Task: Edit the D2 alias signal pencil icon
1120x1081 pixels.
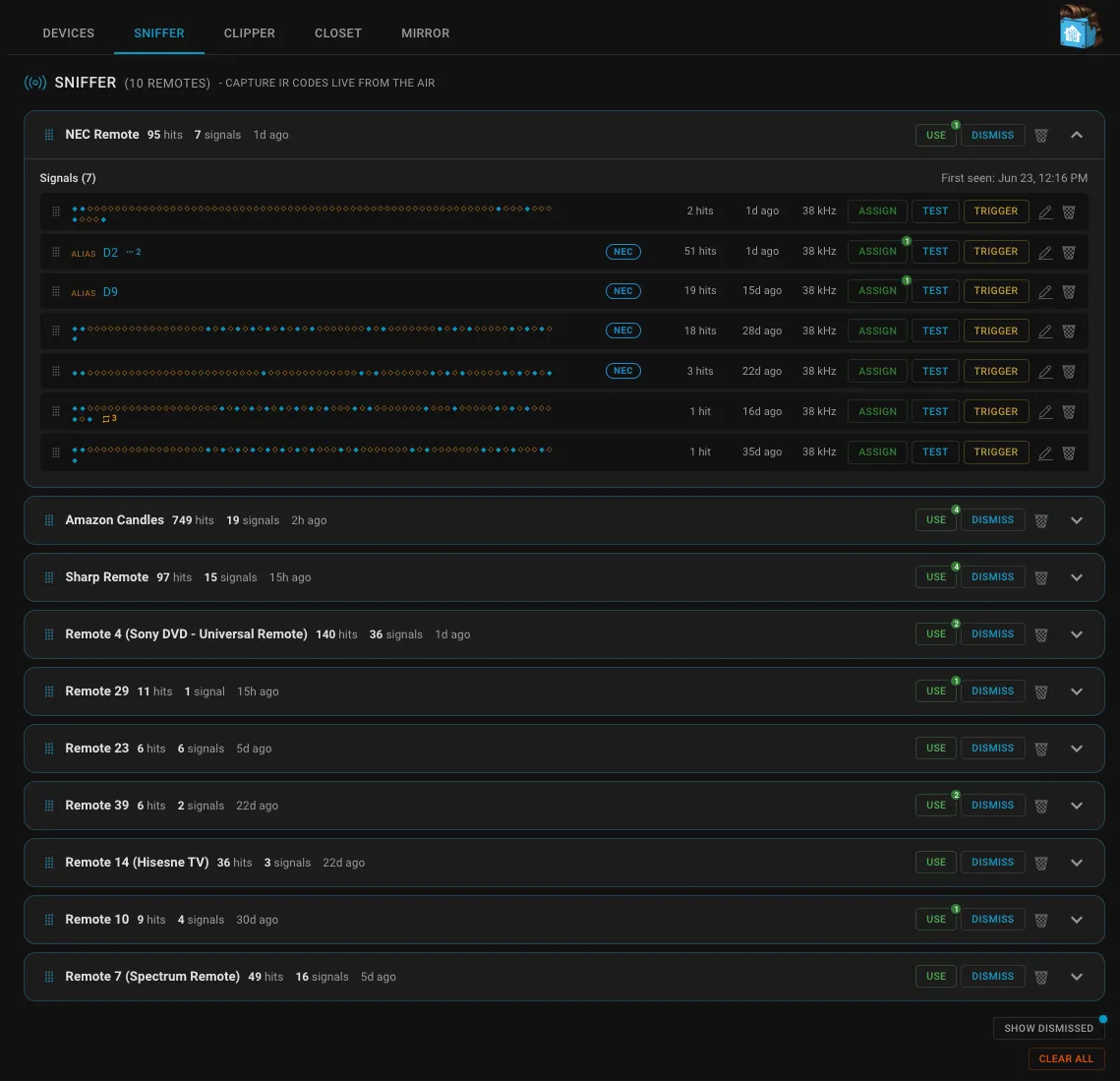Action: (1045, 252)
